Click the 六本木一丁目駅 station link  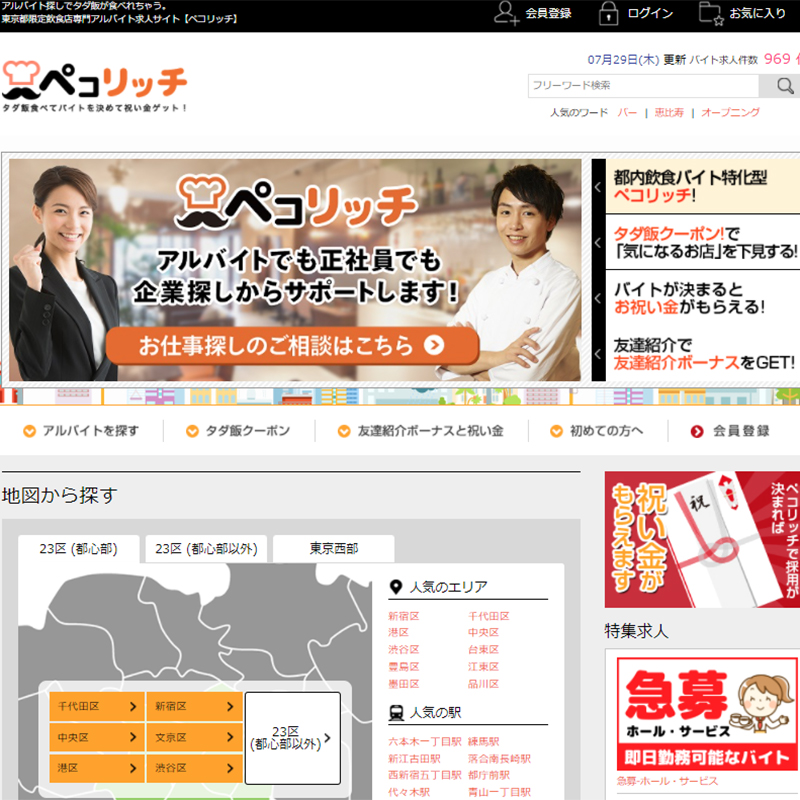pos(424,742)
